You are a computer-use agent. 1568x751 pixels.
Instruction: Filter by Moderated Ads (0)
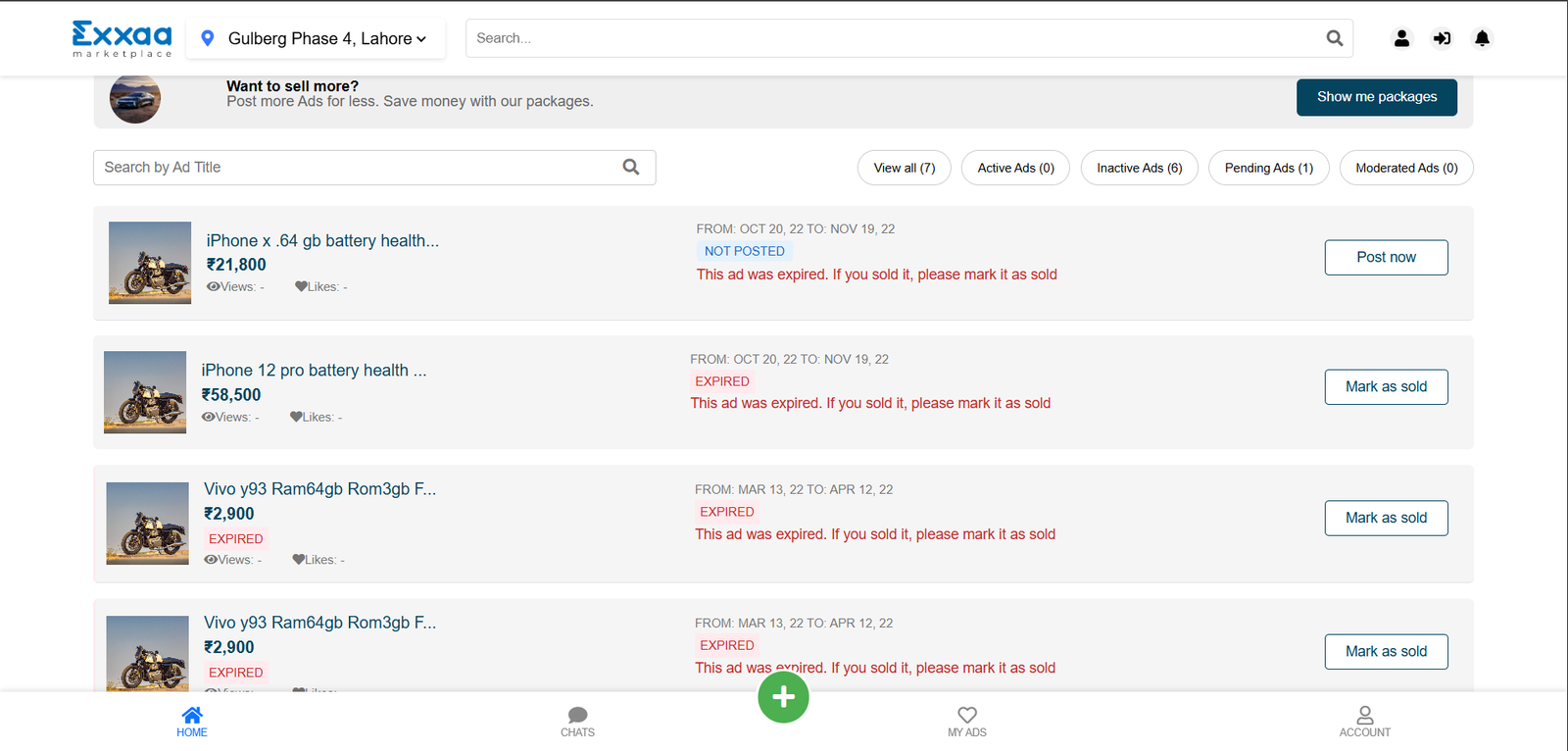point(1405,168)
